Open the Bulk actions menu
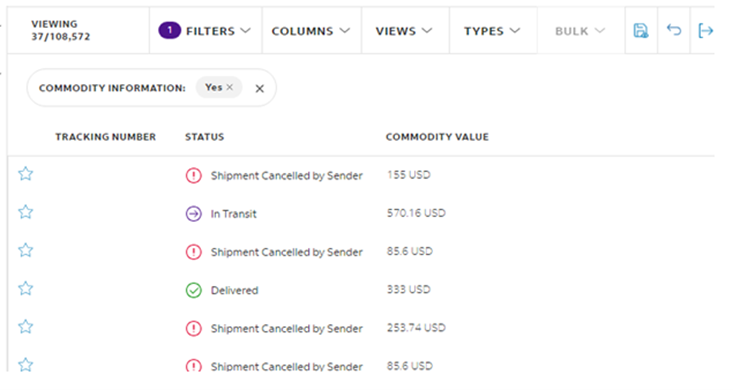Viewport: 733px width, 390px height. click(581, 31)
